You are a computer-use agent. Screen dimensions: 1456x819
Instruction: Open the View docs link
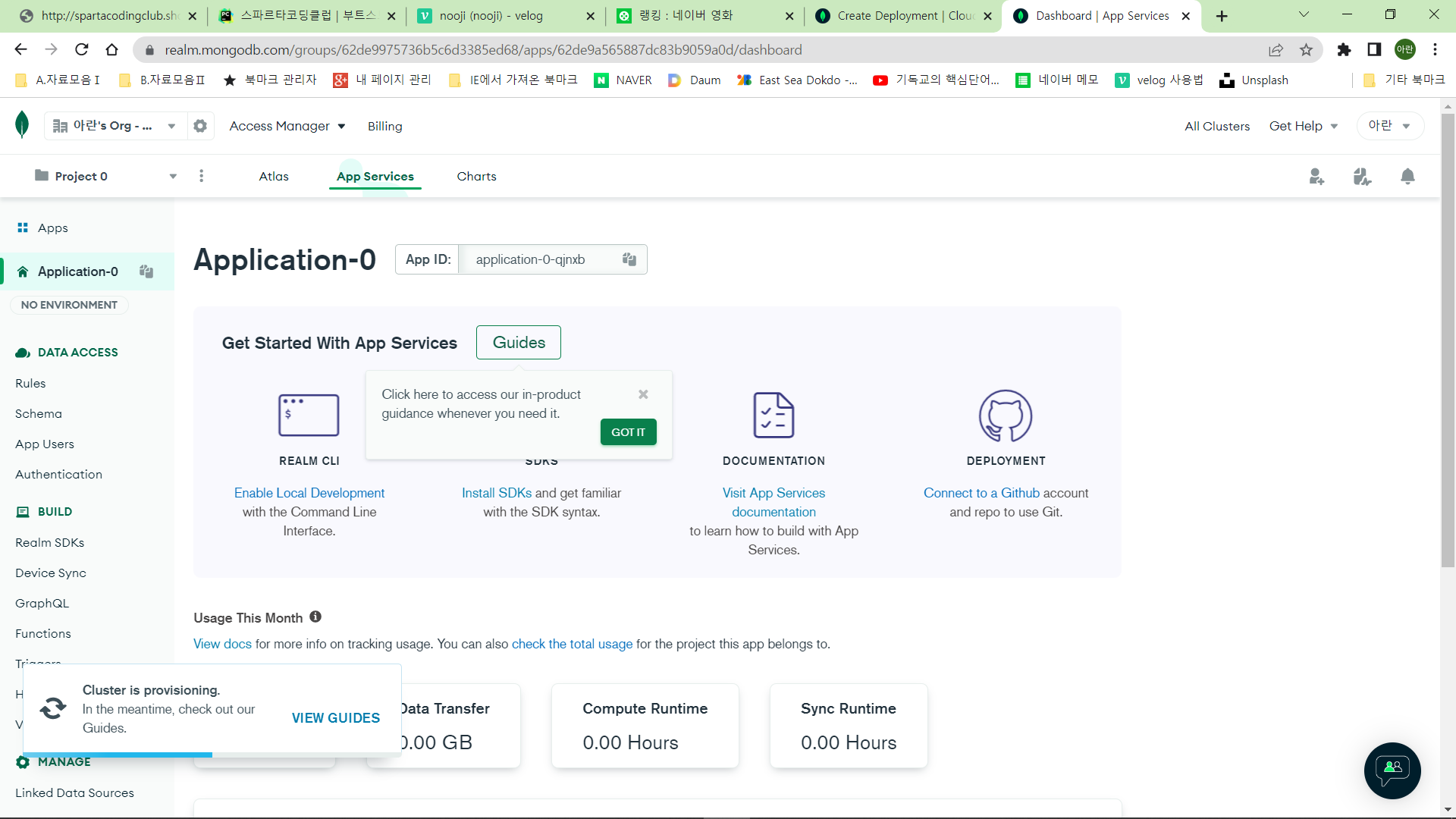coord(222,644)
